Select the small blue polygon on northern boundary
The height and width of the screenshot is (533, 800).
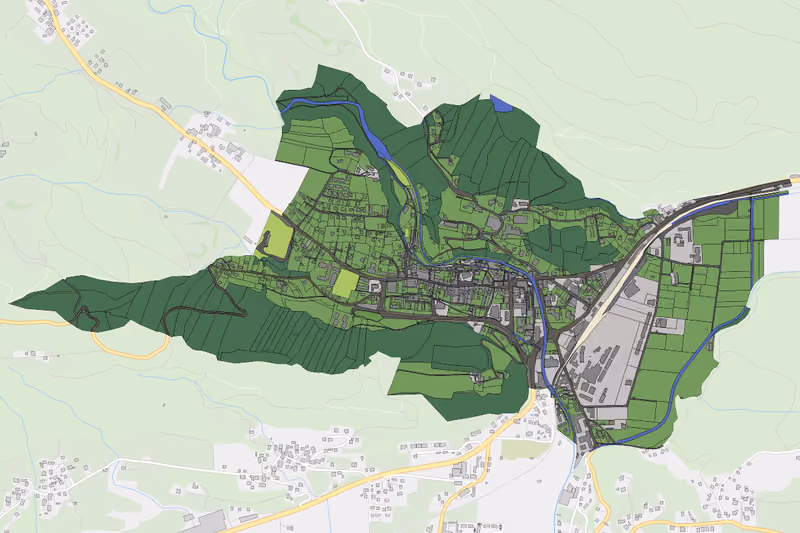click(x=499, y=104)
